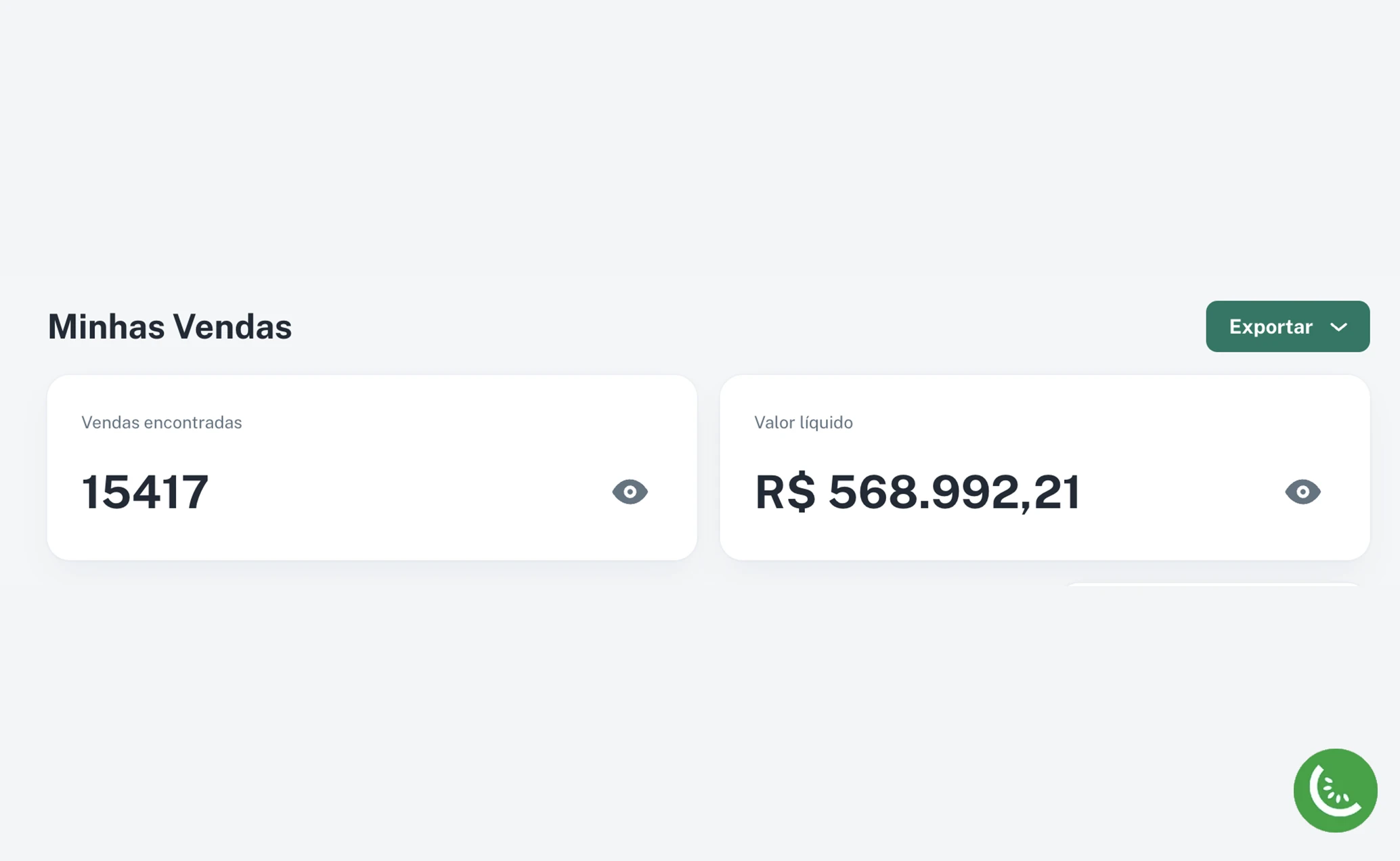Hide the Vendas encontradas count using eye icon
Screen dimensions: 1400x861
coord(630,491)
